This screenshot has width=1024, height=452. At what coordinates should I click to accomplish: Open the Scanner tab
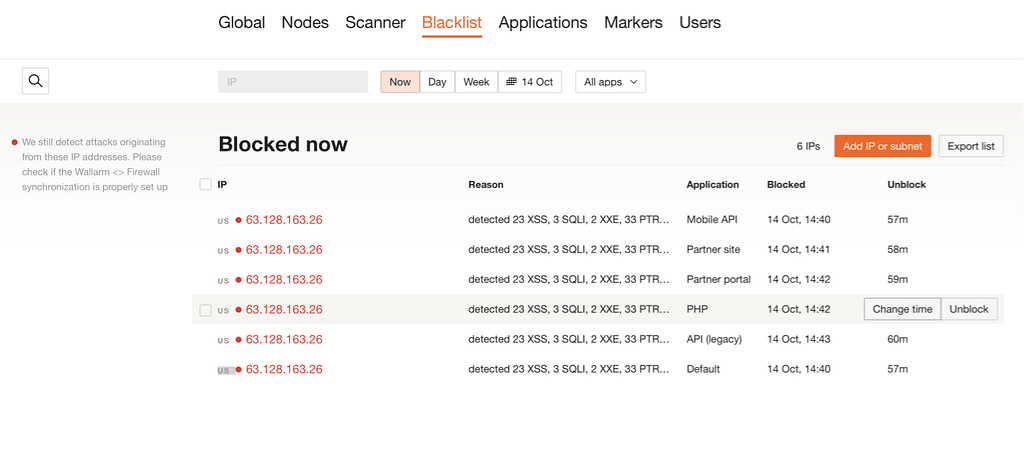click(x=375, y=22)
